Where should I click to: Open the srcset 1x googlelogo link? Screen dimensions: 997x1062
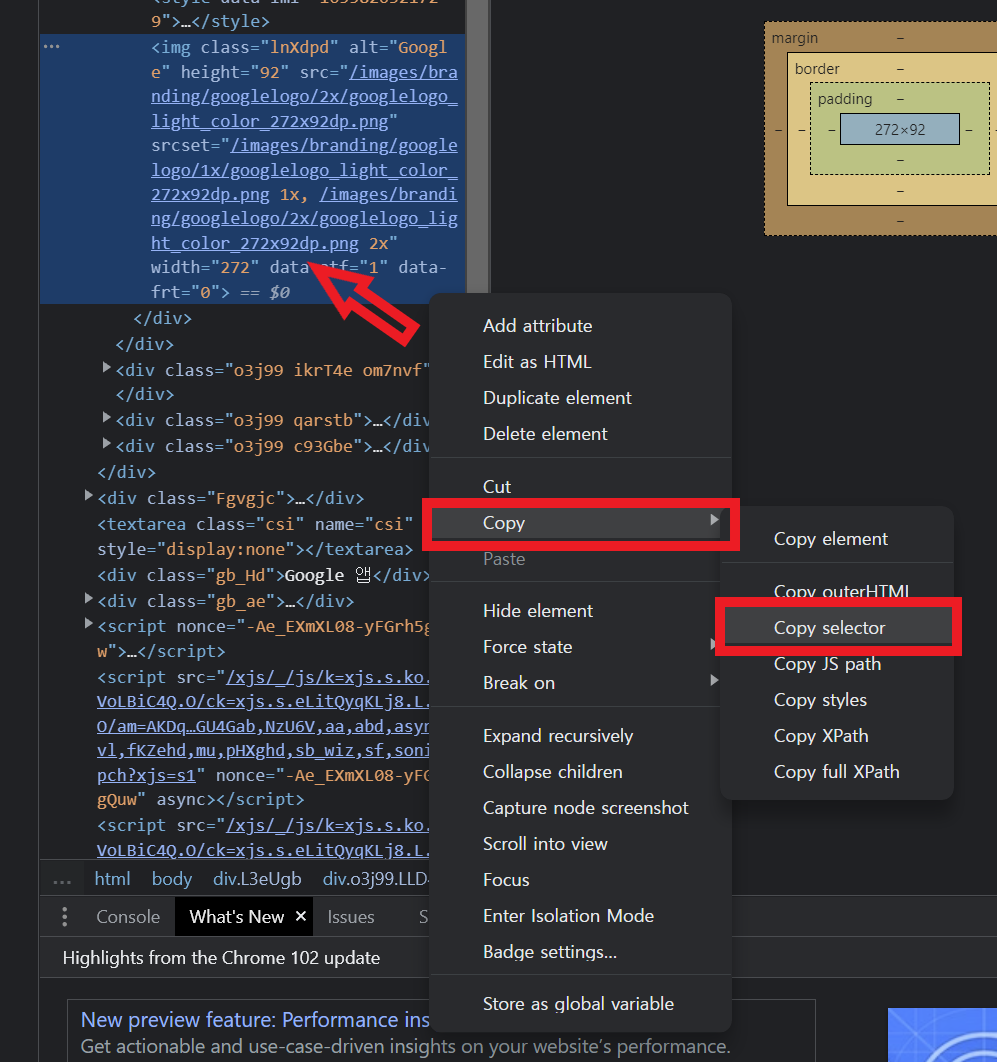304,170
